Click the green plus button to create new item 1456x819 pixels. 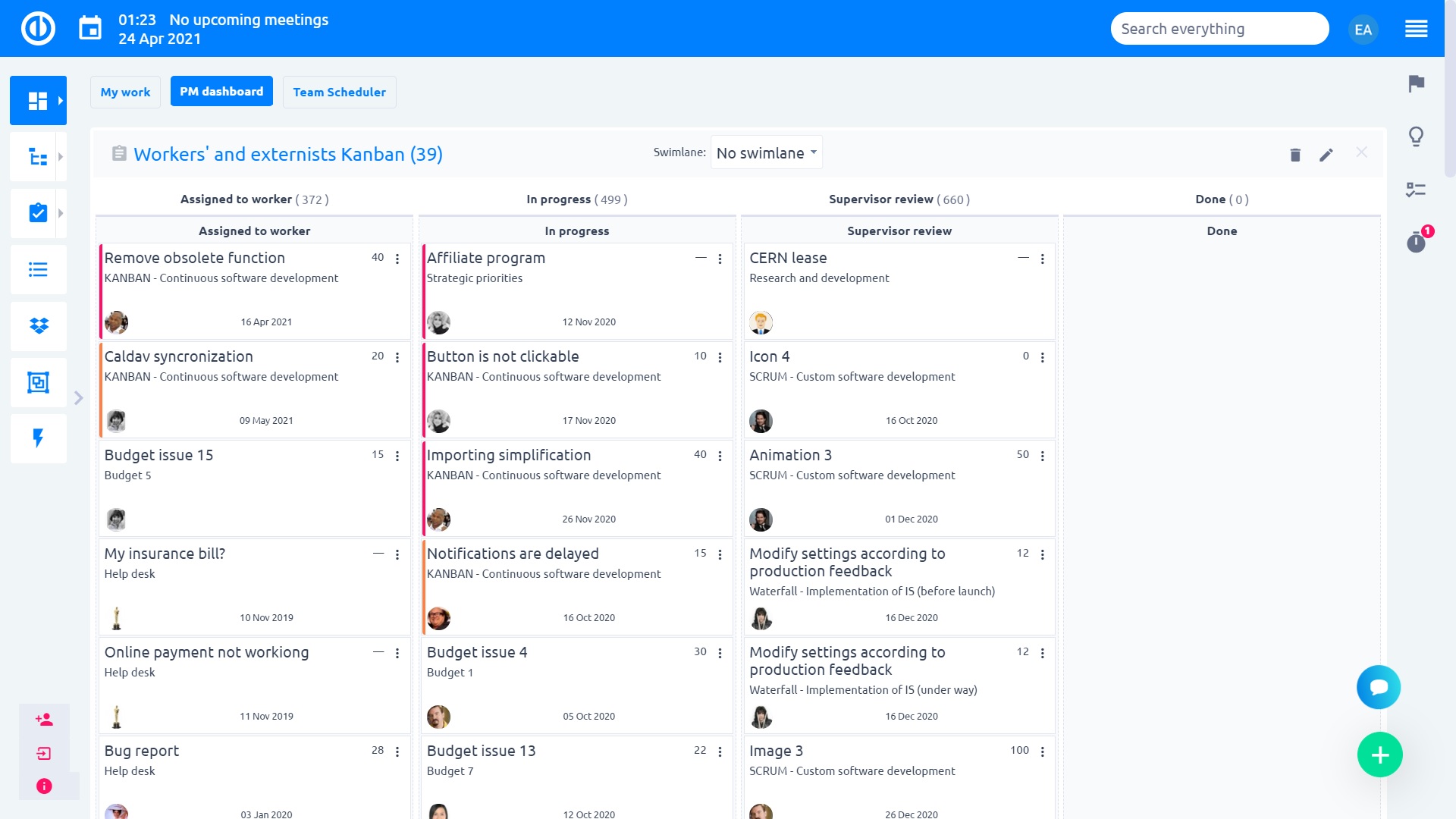coord(1379,755)
